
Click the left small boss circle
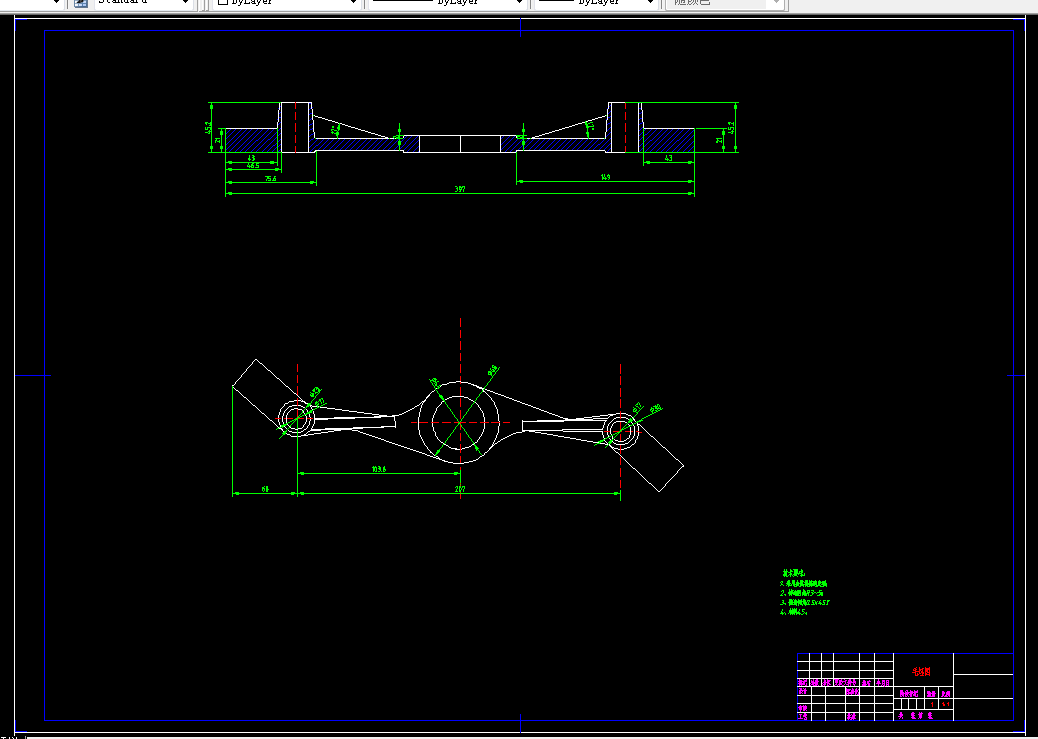click(296, 417)
